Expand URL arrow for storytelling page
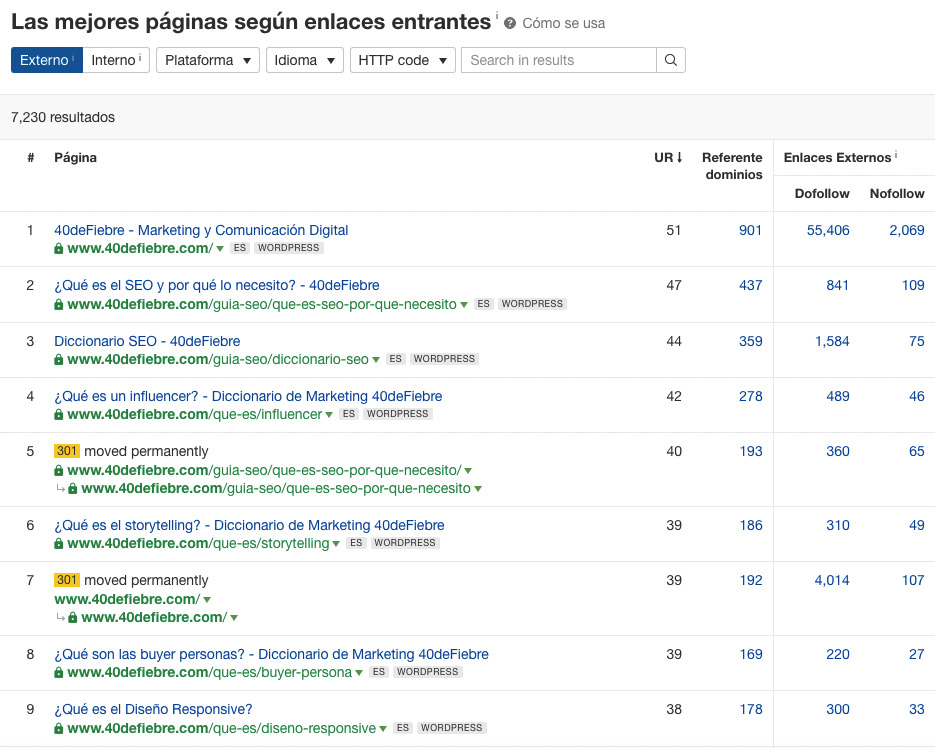Image resolution: width=935 pixels, height=748 pixels. click(x=336, y=544)
